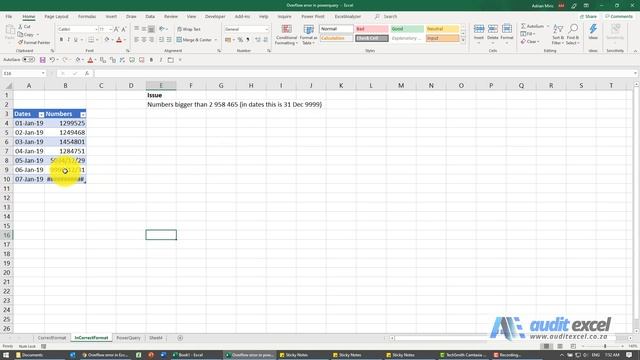Click the Insert Function fx button
This screenshot has width=640, height=360.
pyautogui.click(x=87, y=73)
